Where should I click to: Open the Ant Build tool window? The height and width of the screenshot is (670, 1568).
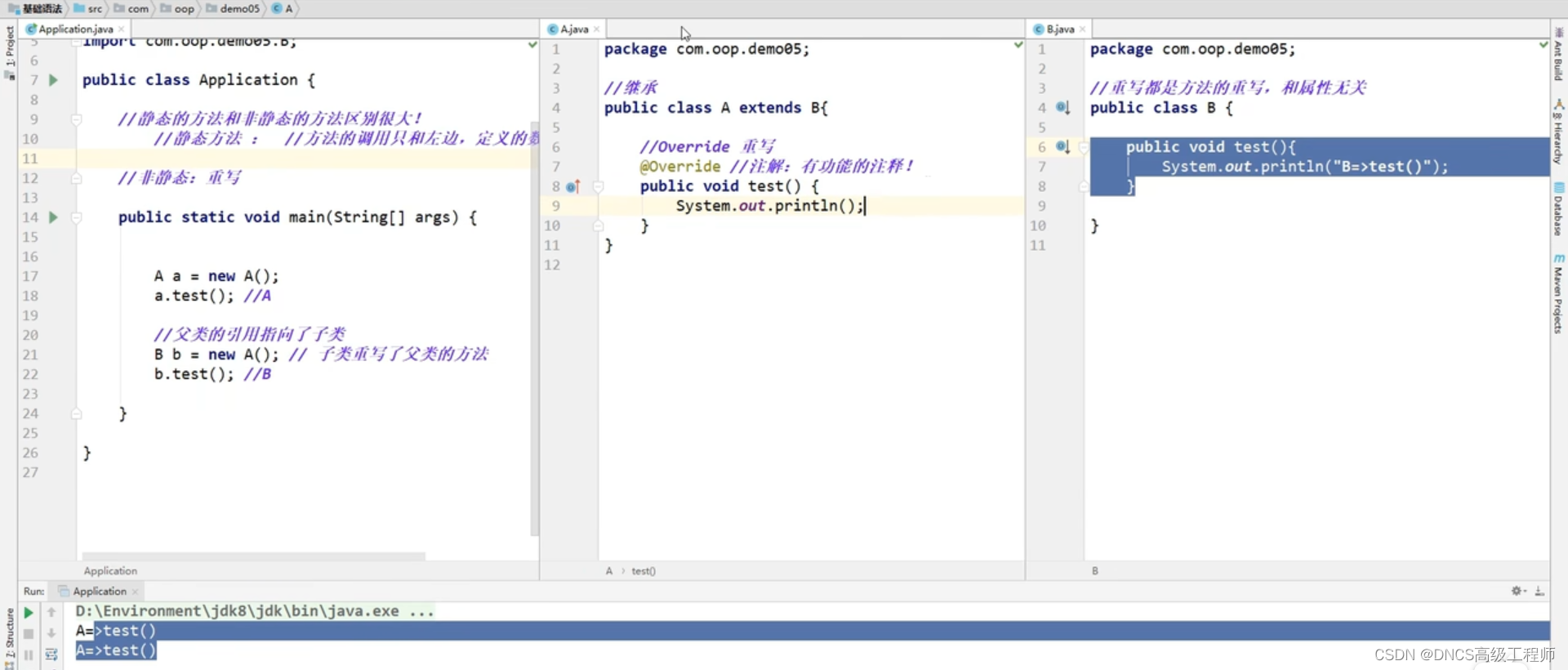[1558, 54]
